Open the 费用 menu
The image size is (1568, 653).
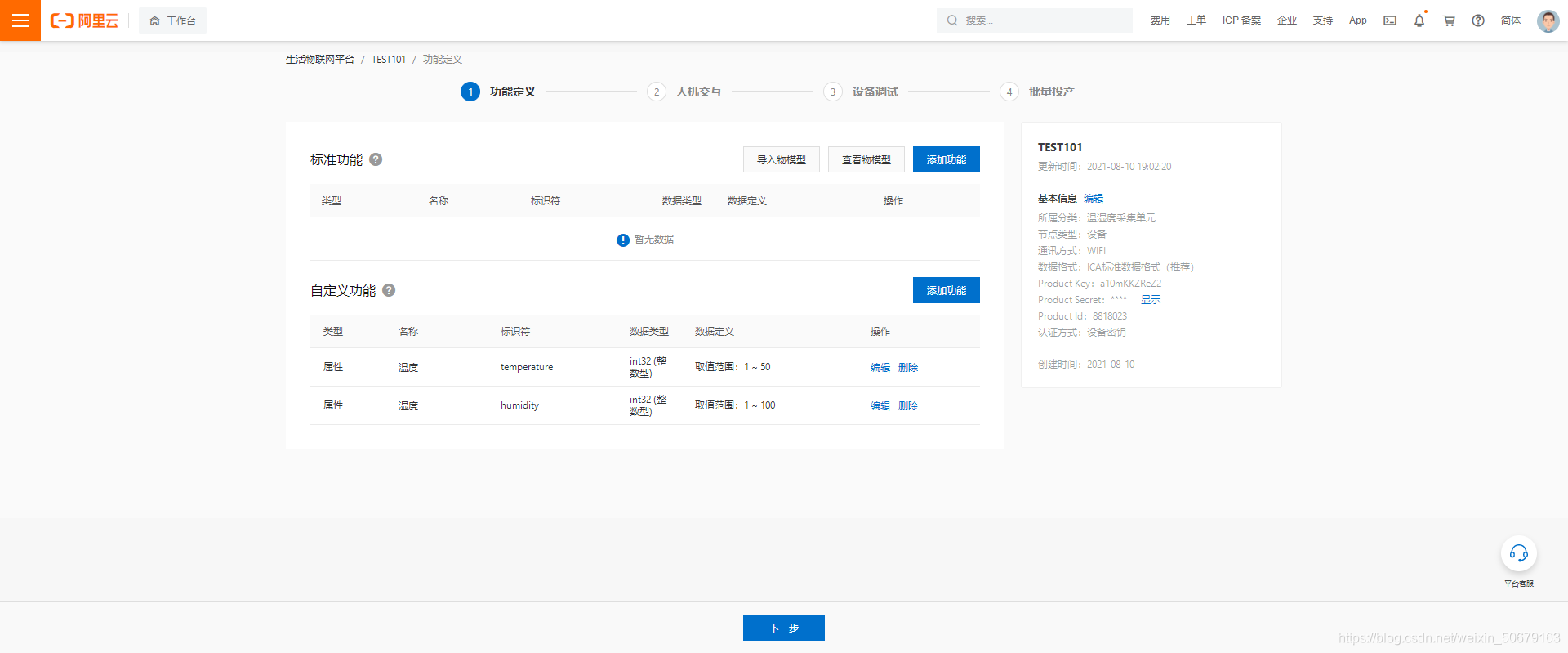point(1160,20)
